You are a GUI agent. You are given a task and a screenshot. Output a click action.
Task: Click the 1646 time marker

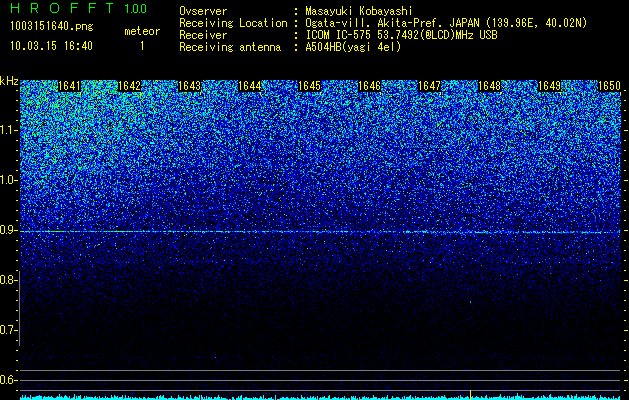coord(369,86)
